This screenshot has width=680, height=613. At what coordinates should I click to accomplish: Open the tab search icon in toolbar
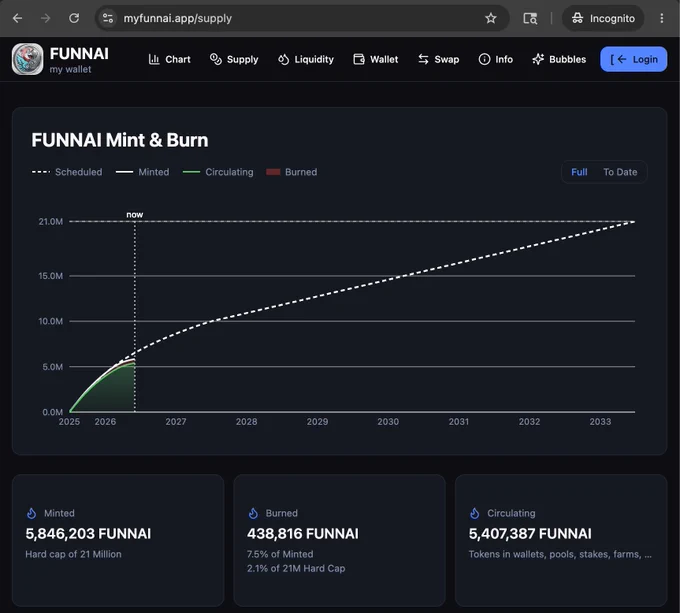coord(530,18)
